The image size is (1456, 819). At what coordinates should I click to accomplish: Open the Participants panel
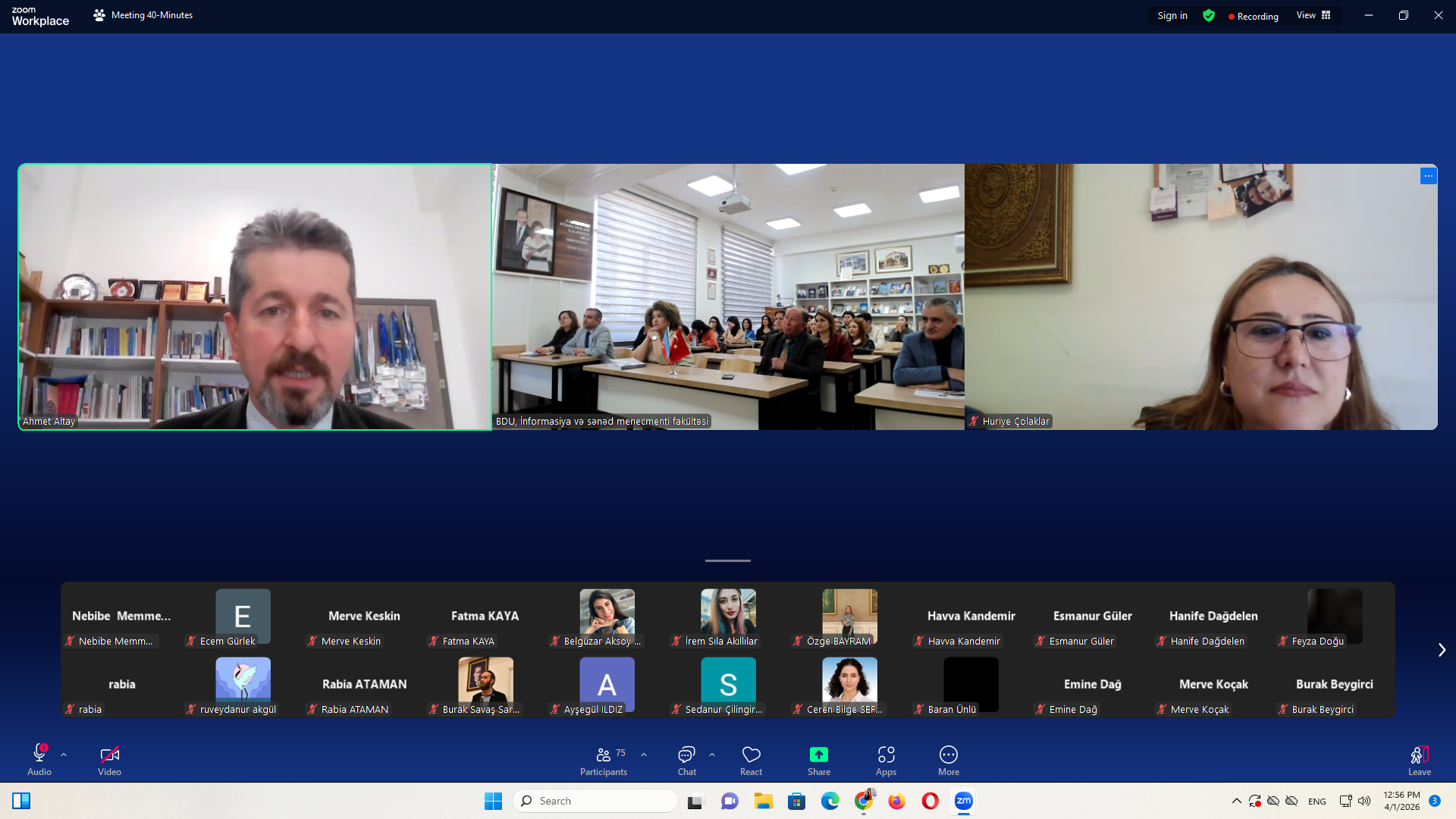point(604,761)
